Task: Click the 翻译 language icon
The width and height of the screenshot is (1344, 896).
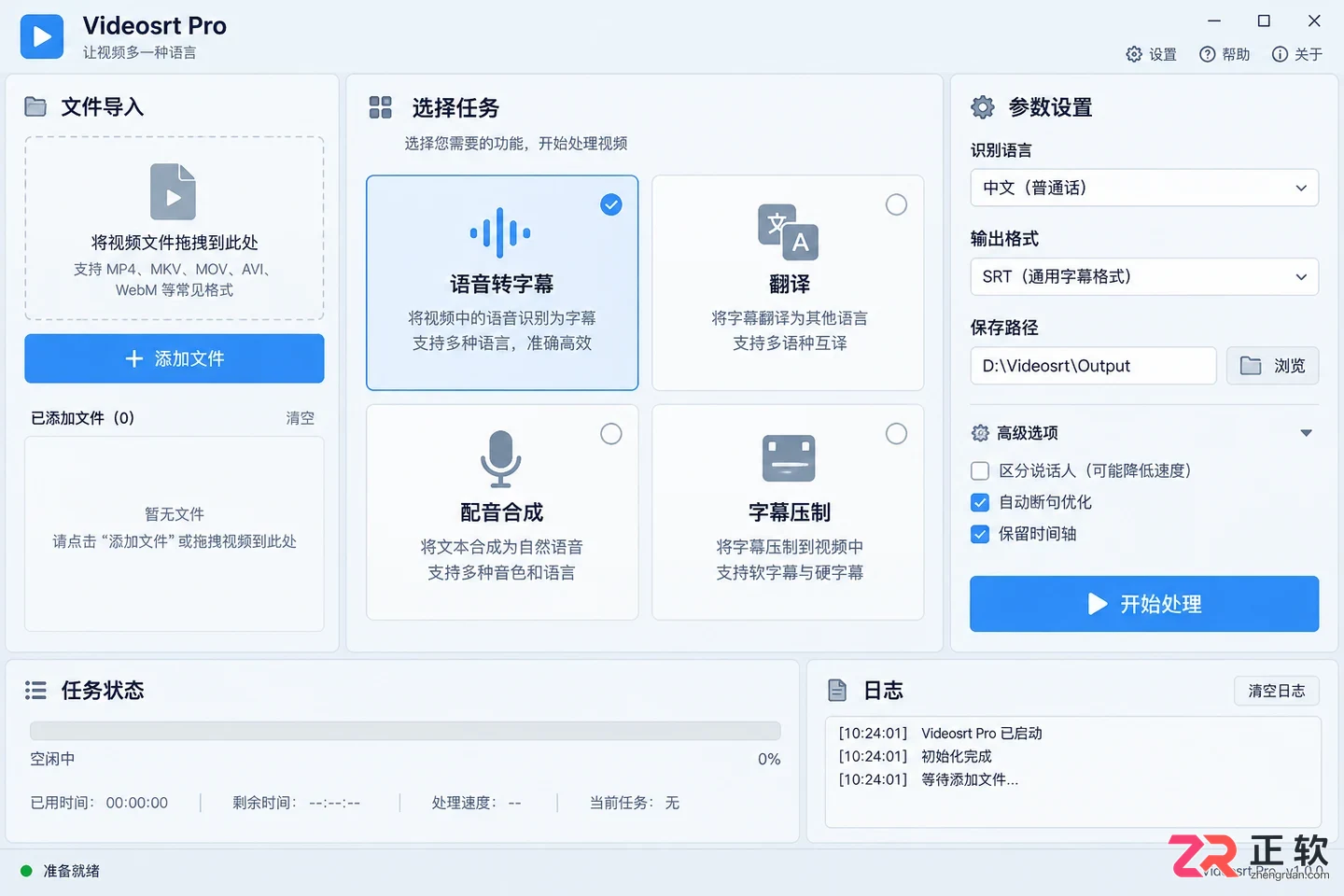Action: [789, 231]
